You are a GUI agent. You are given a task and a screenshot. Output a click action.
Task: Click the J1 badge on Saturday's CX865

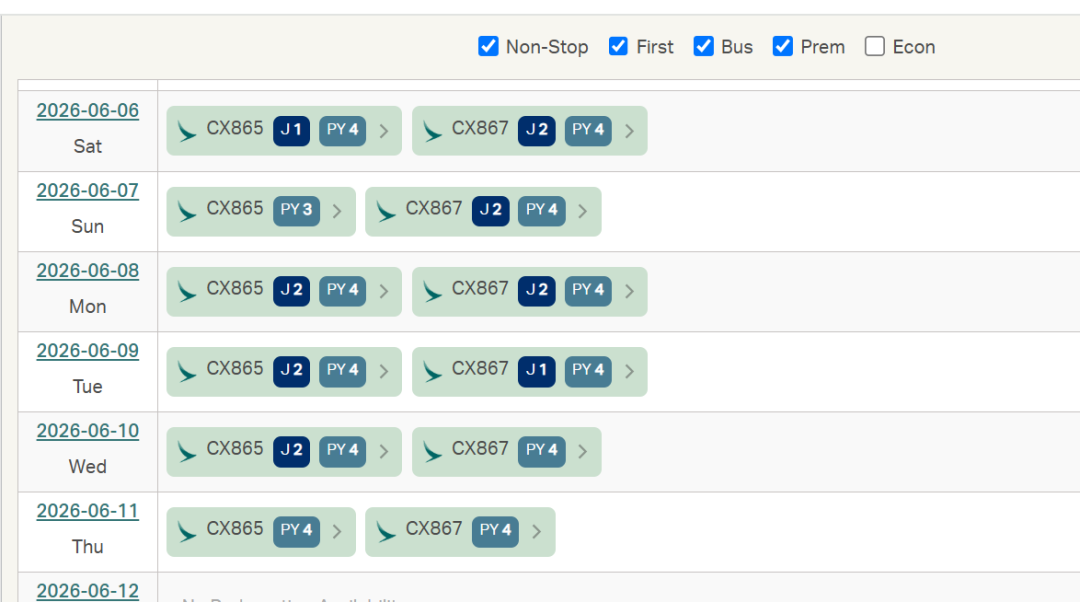coord(291,130)
